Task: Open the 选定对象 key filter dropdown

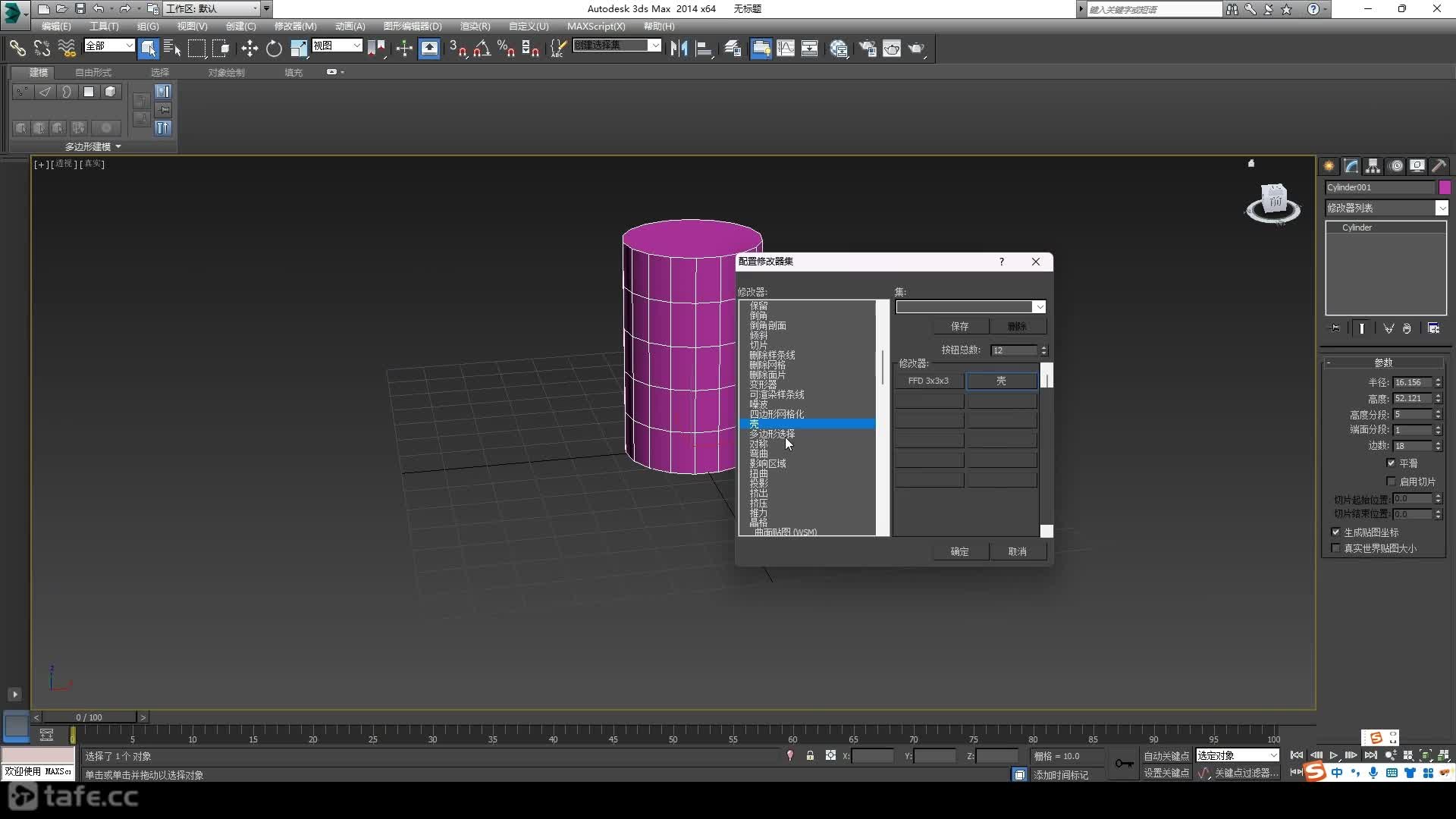Action: point(1238,755)
